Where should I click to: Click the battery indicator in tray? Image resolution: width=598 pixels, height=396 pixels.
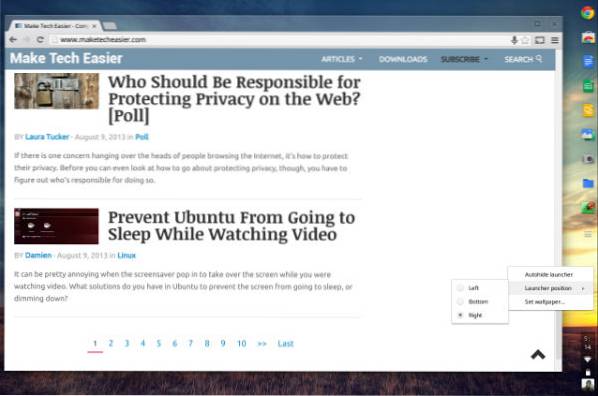coord(588,372)
